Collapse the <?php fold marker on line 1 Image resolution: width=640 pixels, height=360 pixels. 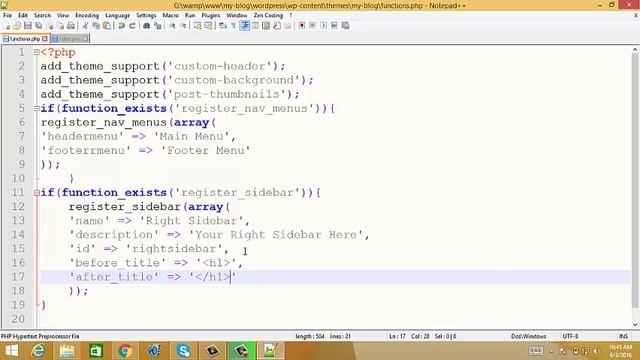coord(37,52)
